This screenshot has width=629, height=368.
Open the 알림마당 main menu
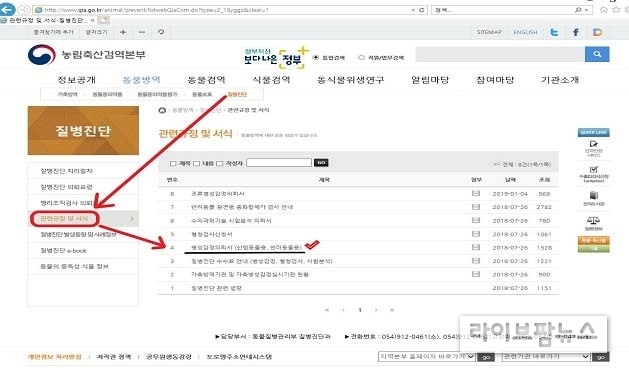(x=430, y=80)
